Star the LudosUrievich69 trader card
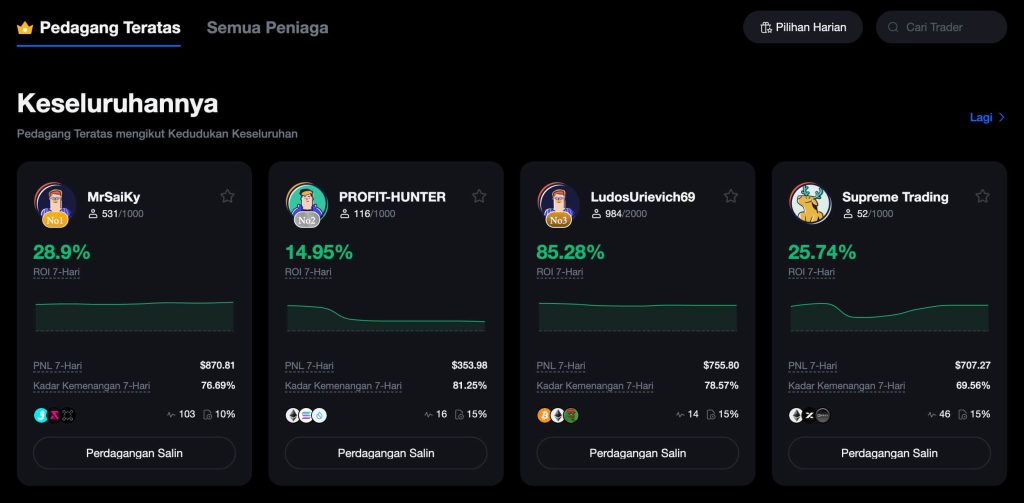The width and height of the screenshot is (1024, 503). (731, 196)
